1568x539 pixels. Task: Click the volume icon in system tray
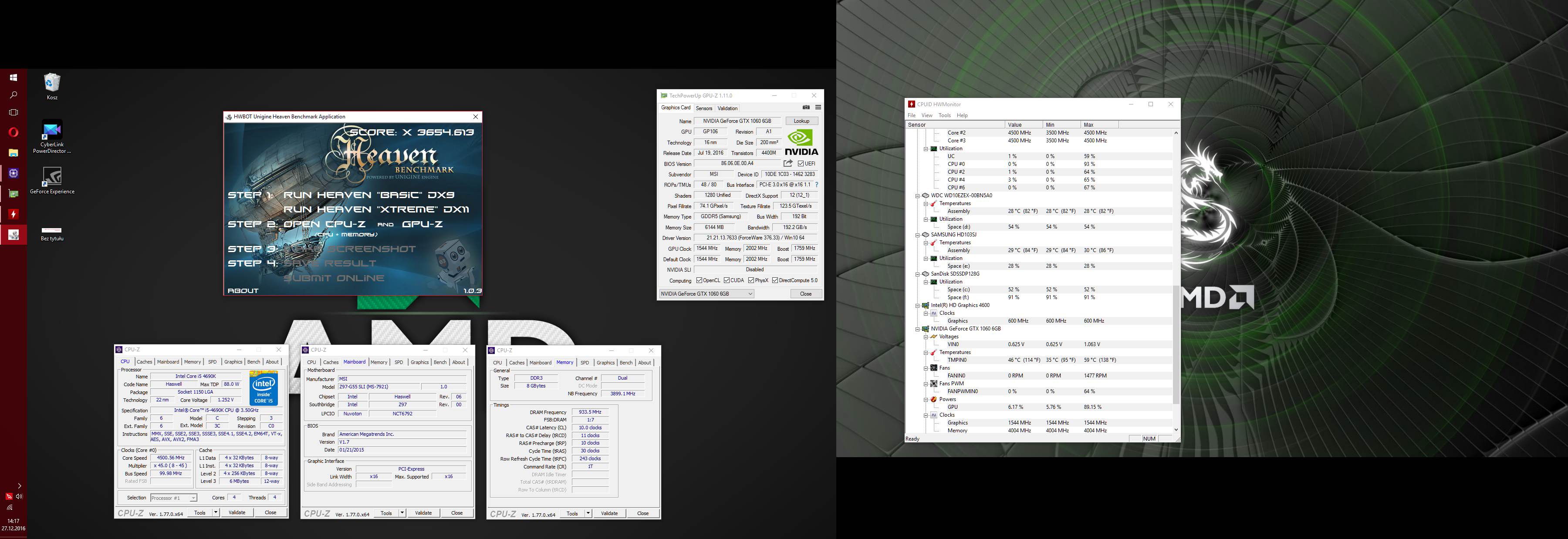(x=19, y=496)
